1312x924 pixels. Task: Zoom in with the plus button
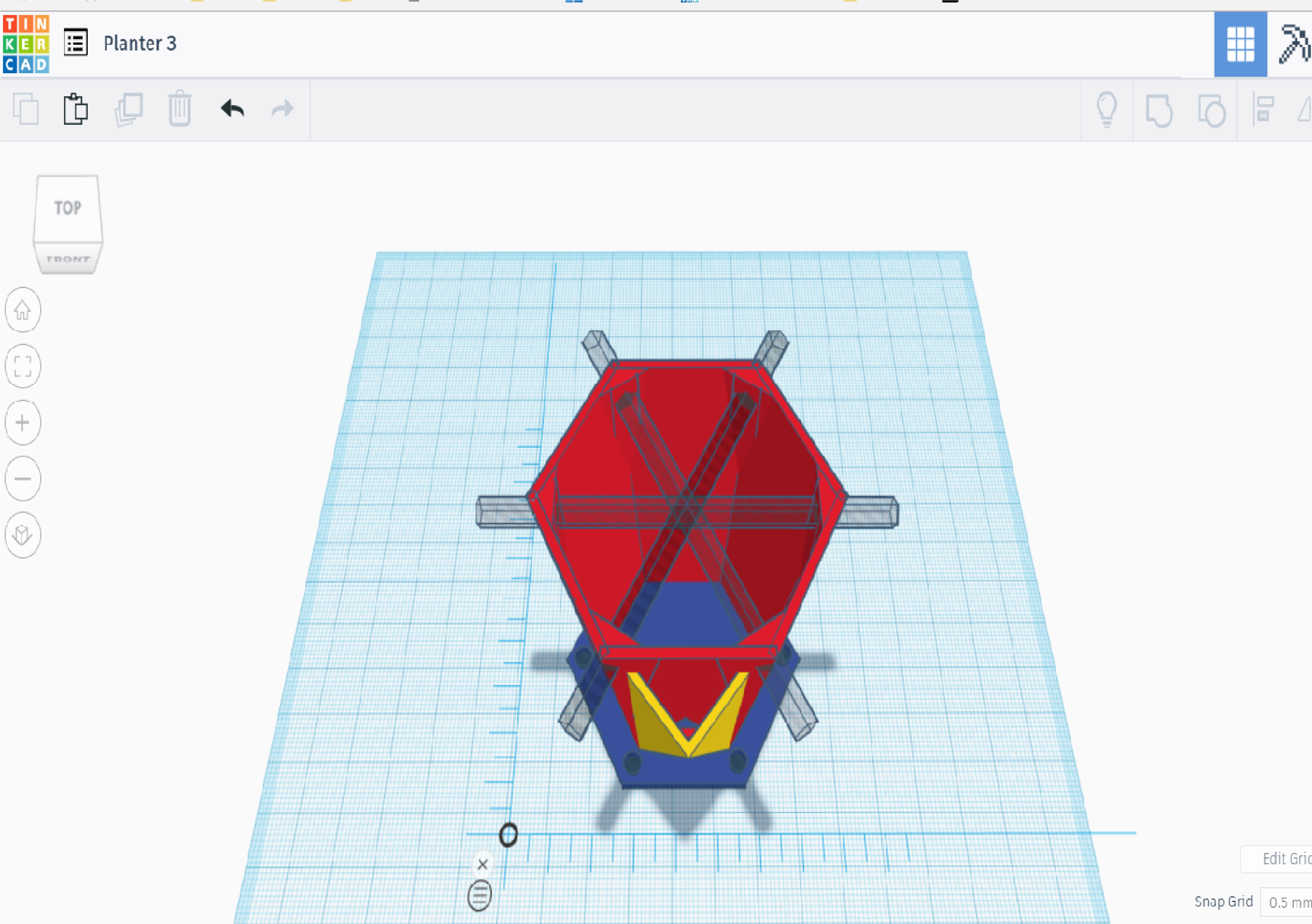pyautogui.click(x=23, y=422)
